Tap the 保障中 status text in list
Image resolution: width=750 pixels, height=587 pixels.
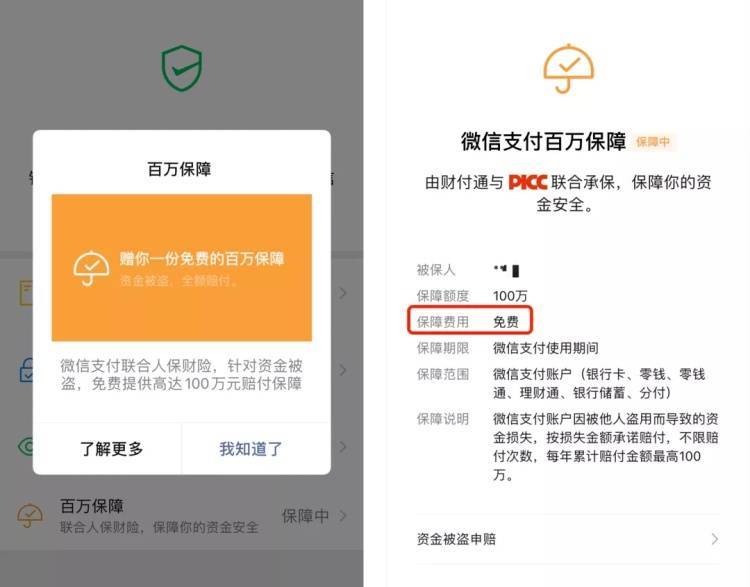pyautogui.click(x=305, y=516)
